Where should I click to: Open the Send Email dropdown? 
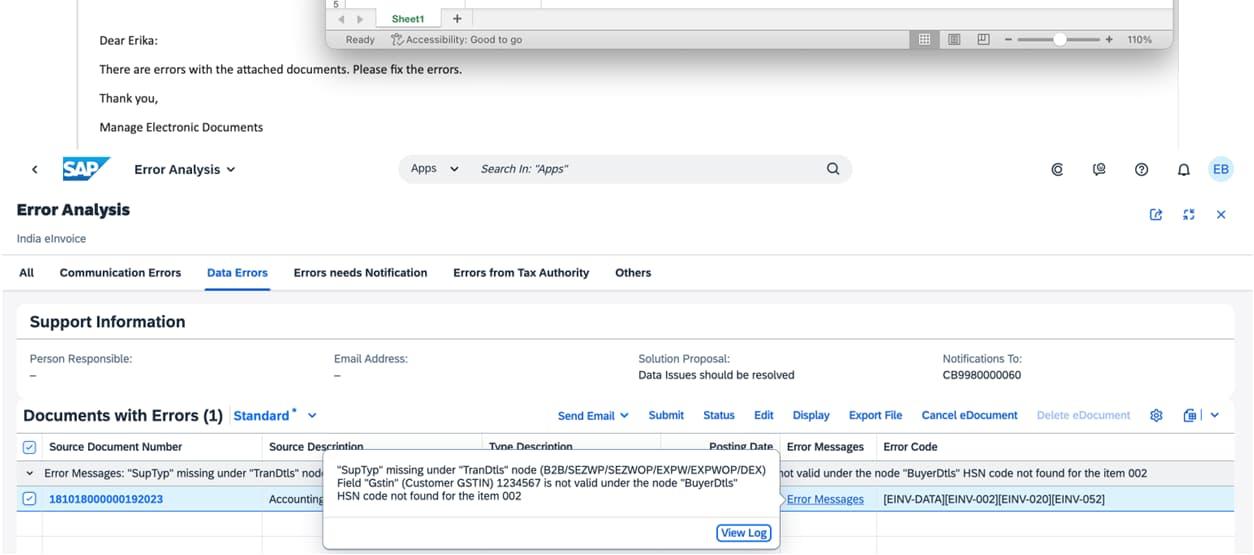click(x=593, y=415)
